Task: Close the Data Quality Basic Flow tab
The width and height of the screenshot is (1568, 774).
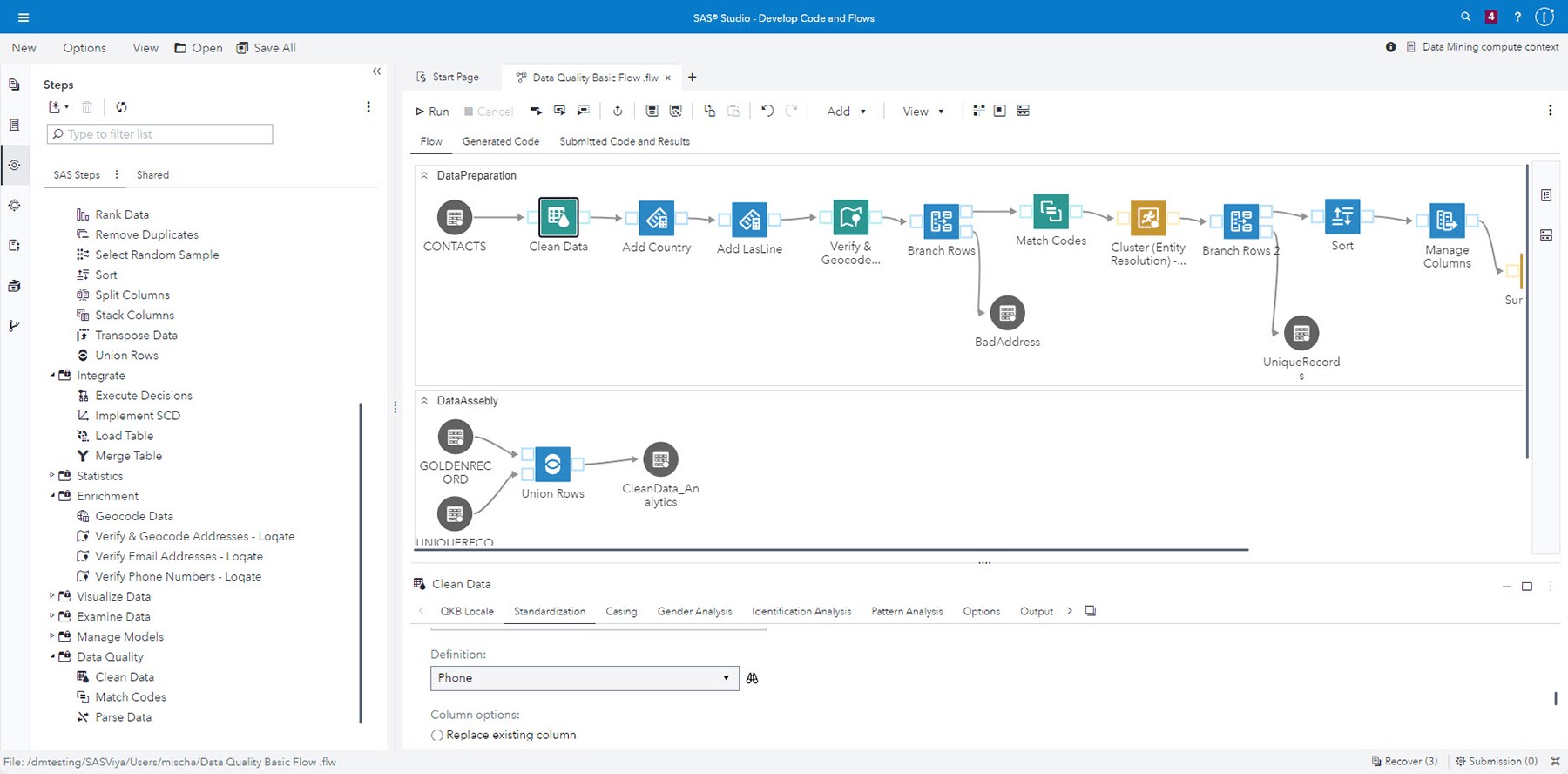Action: click(668, 78)
